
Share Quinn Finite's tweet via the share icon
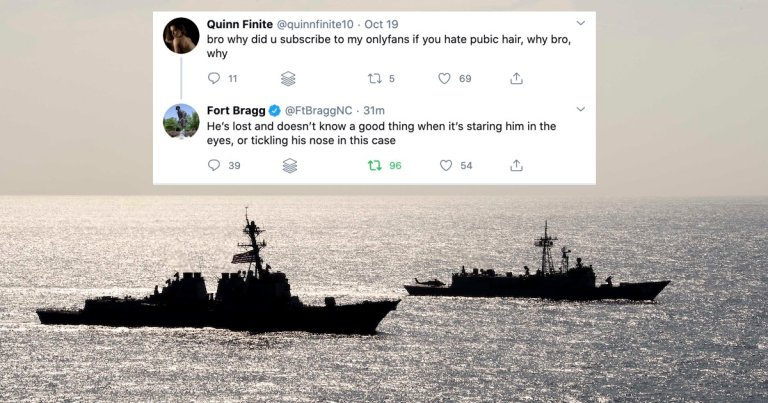tap(517, 78)
